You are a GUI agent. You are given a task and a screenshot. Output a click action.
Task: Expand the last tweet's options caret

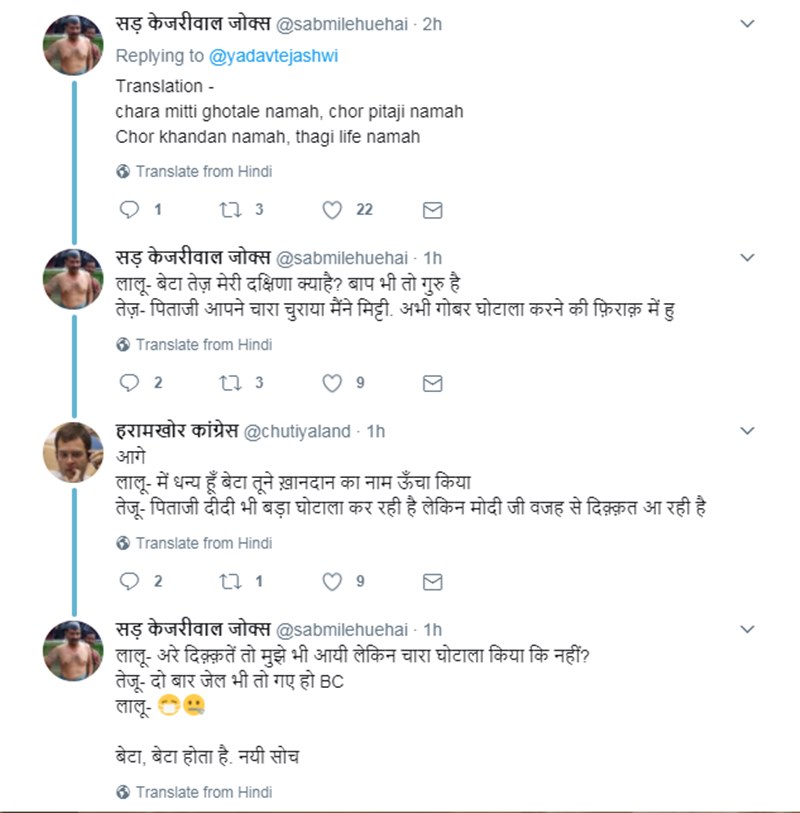(747, 629)
